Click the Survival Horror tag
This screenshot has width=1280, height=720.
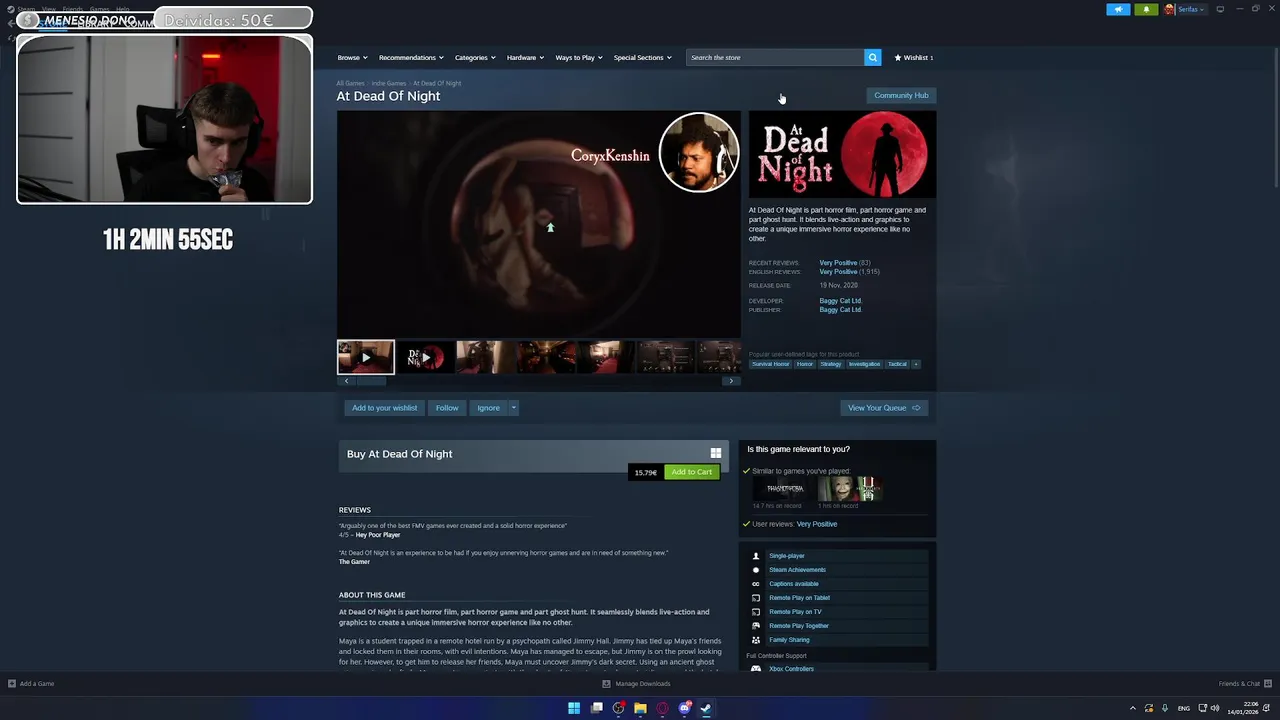[x=771, y=364]
